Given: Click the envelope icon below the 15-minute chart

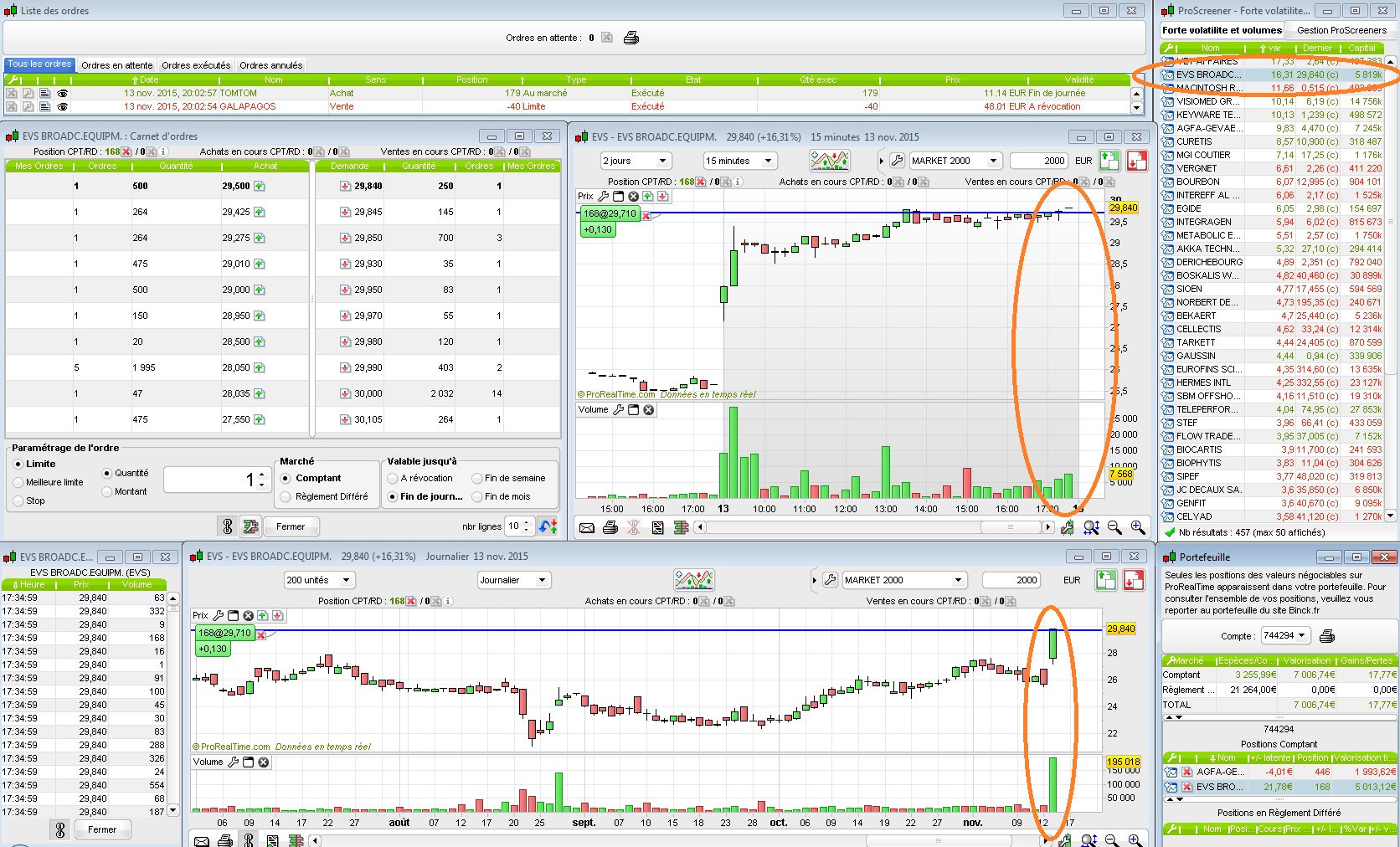Looking at the screenshot, I should (x=587, y=527).
